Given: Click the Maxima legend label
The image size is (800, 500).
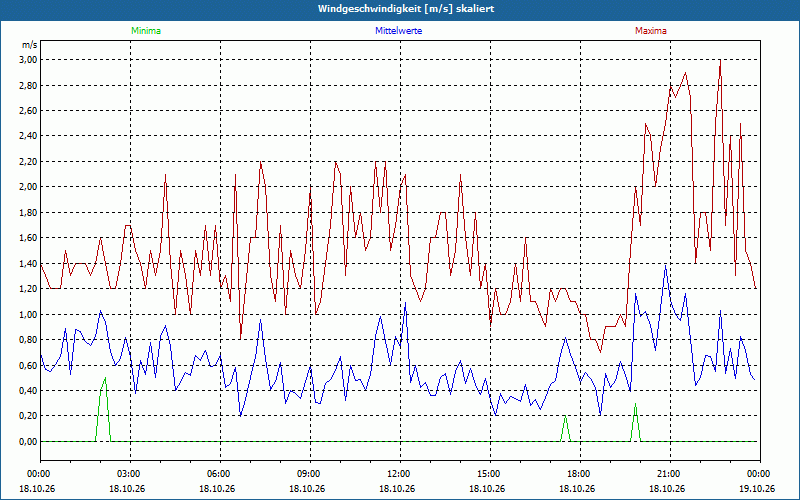Looking at the screenshot, I should click(x=651, y=31).
